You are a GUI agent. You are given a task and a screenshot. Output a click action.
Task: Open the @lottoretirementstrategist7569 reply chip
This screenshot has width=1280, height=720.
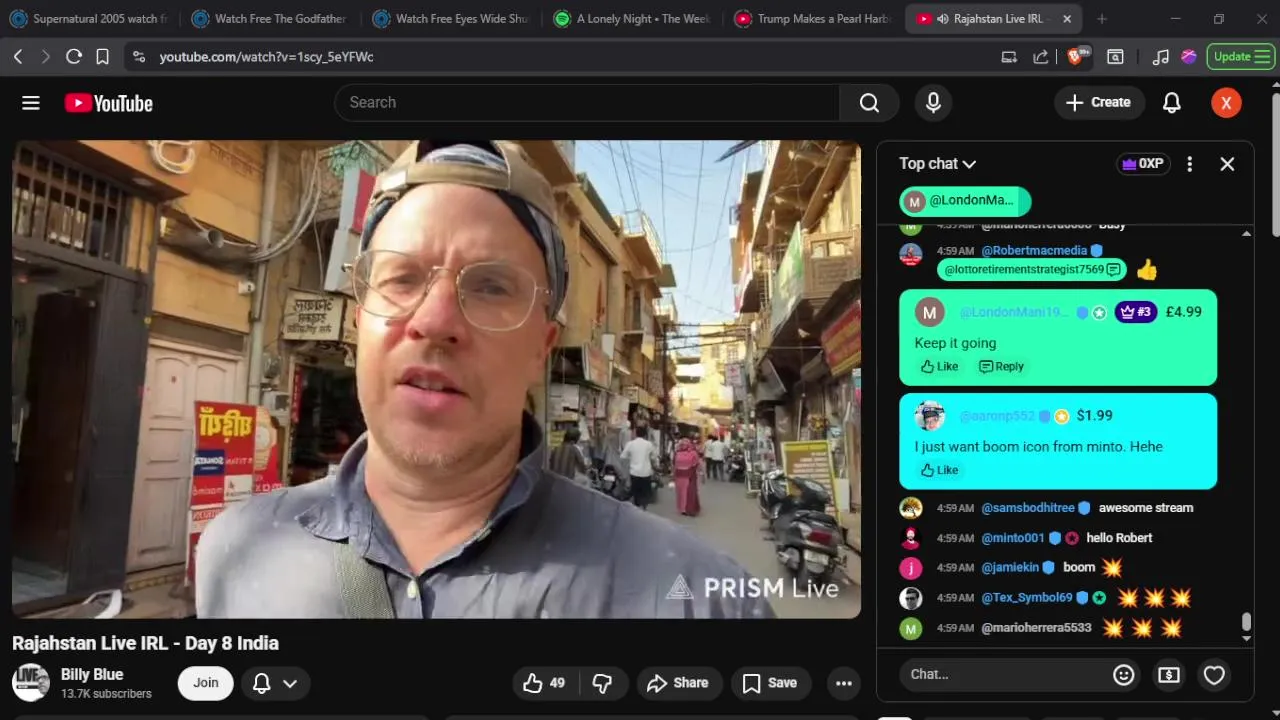[x=1032, y=270]
